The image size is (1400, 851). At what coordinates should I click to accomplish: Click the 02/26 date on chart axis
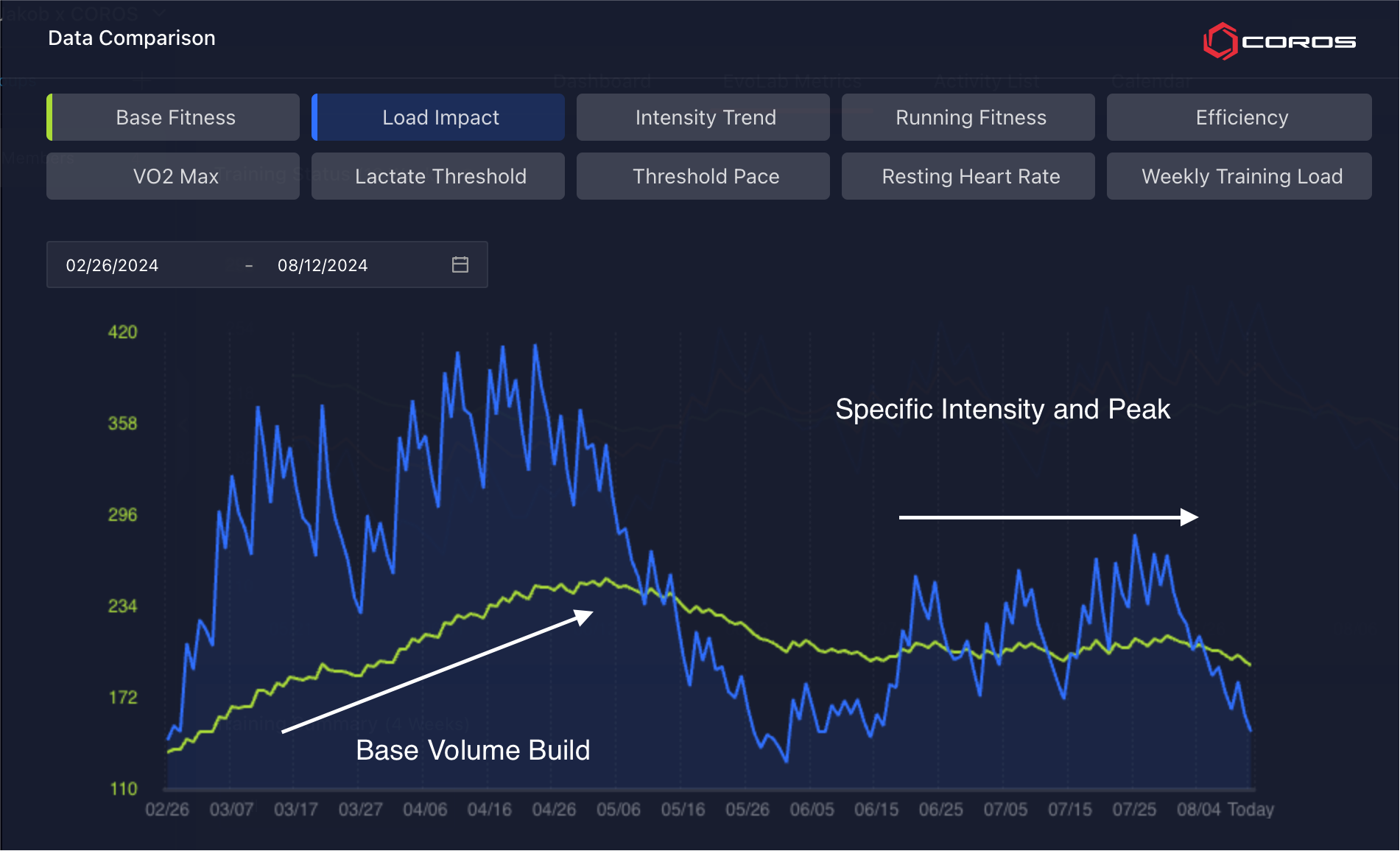tap(167, 809)
